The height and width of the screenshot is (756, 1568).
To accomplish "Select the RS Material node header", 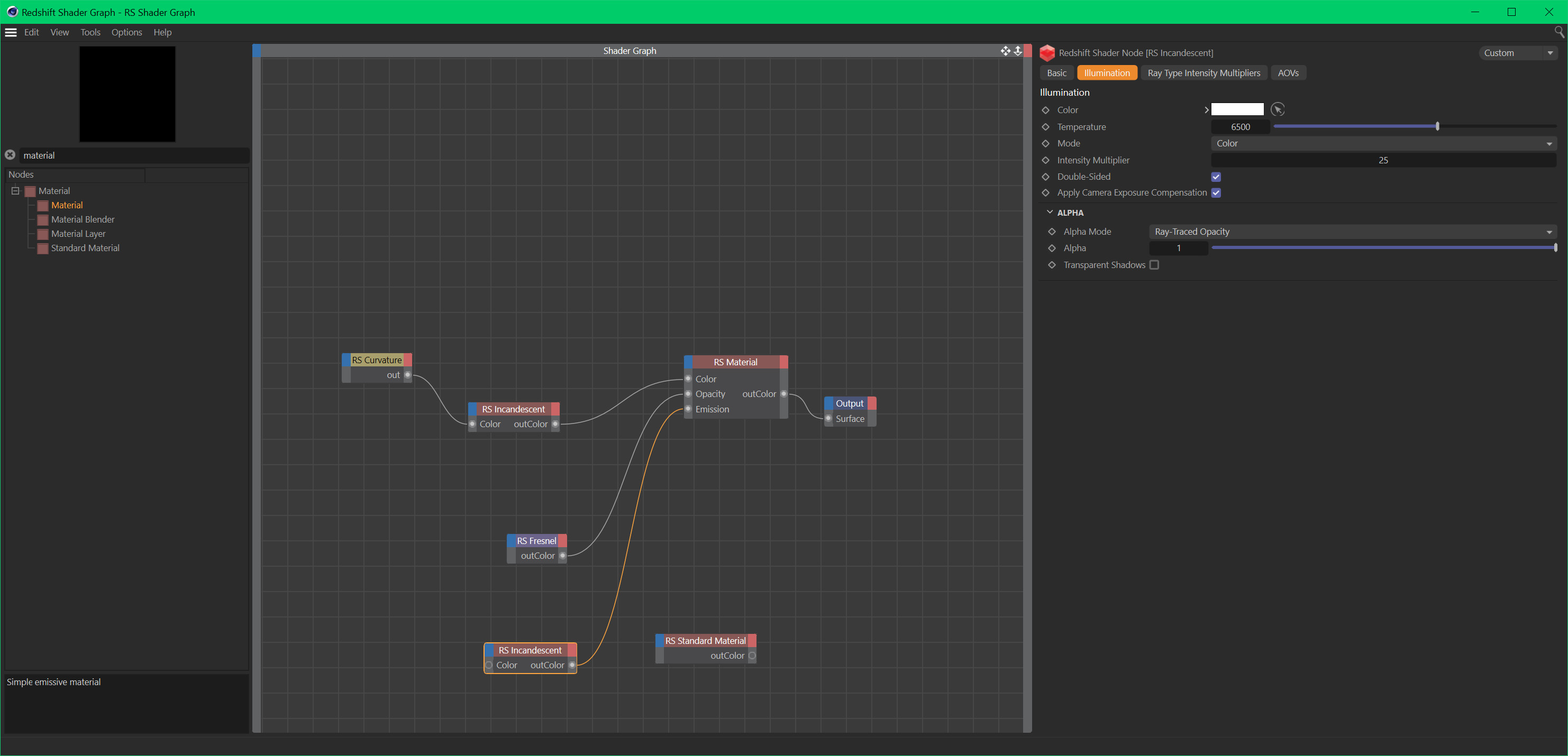I will 735,362.
